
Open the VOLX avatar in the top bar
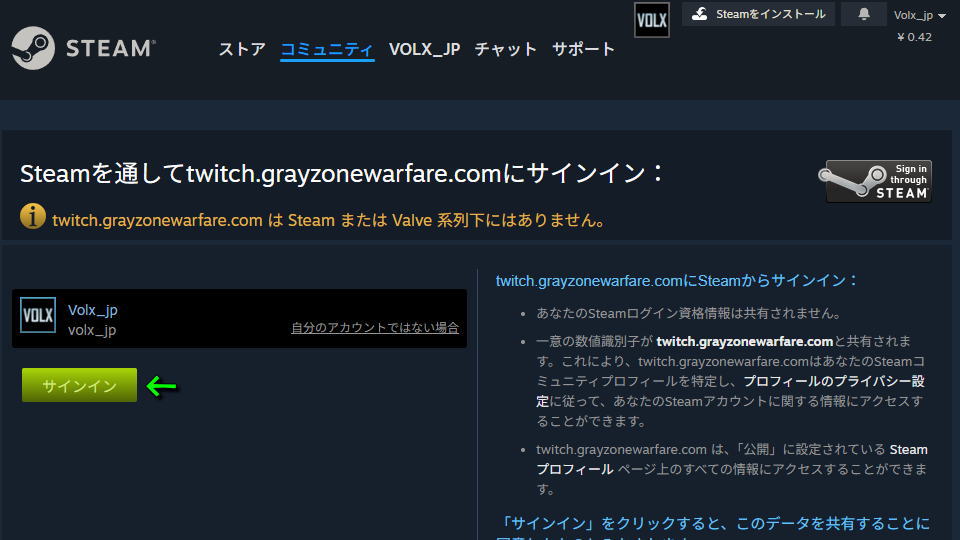pyautogui.click(x=651, y=20)
